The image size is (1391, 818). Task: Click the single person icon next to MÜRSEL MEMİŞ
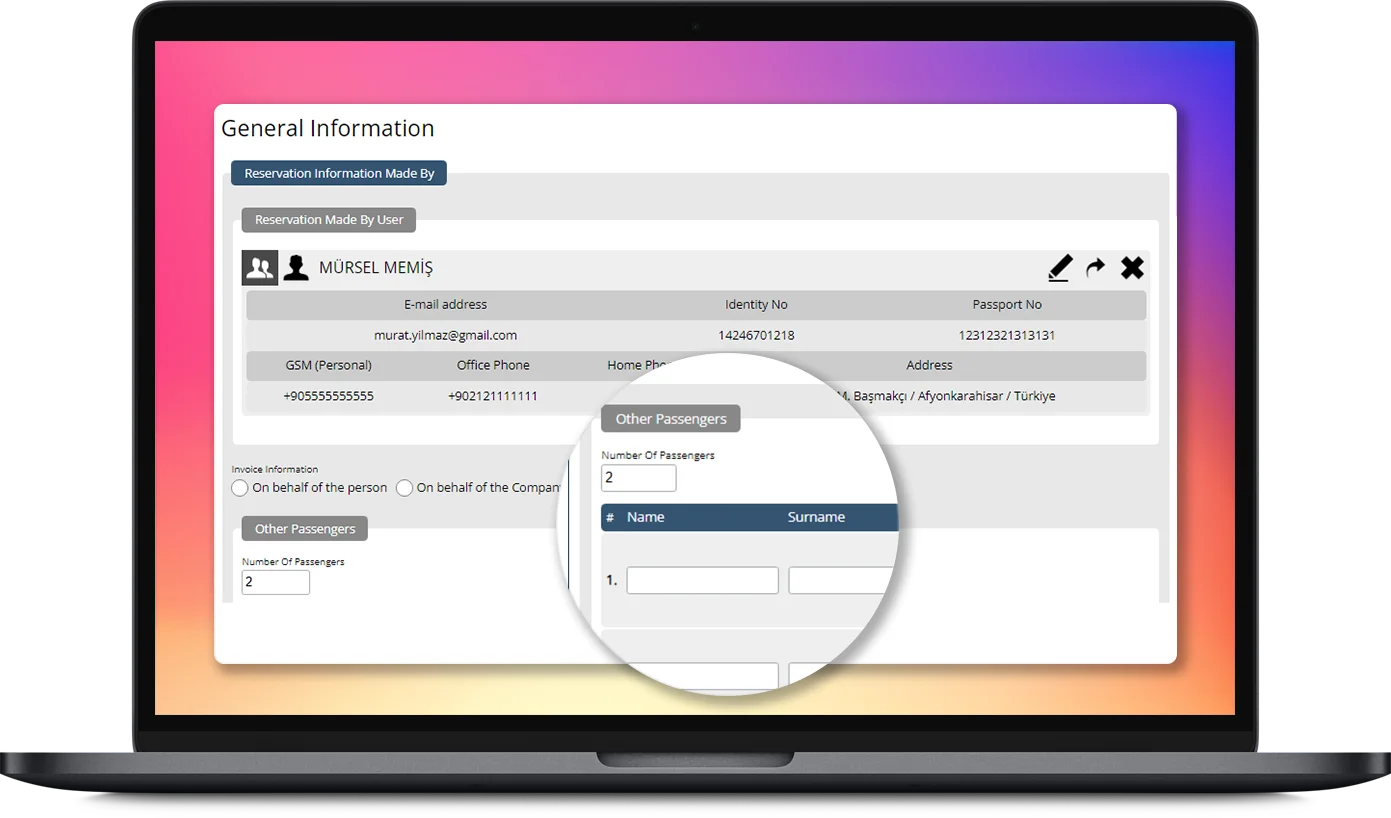click(296, 267)
